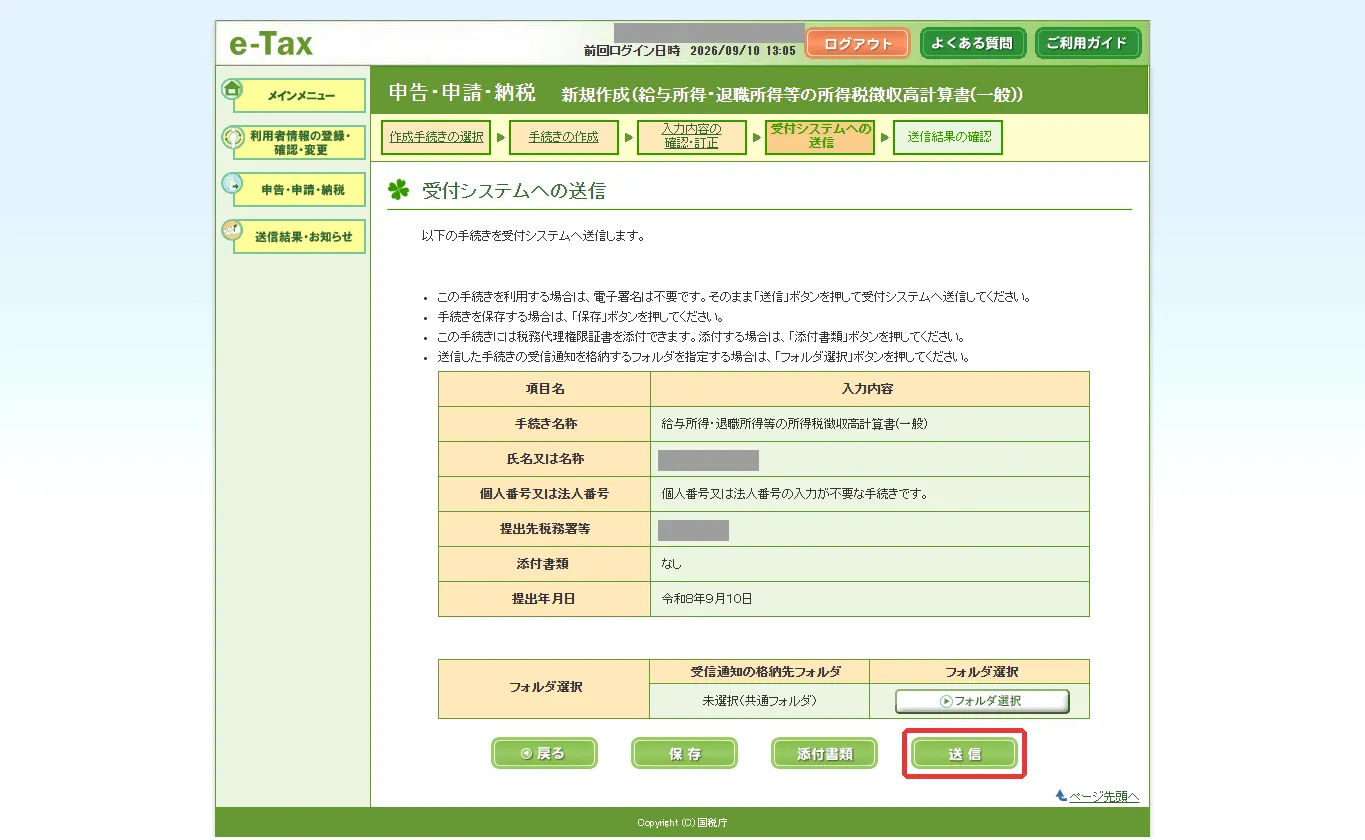
Task: Open 送信結果・お知らせ sidebar menu
Action: (x=301, y=237)
